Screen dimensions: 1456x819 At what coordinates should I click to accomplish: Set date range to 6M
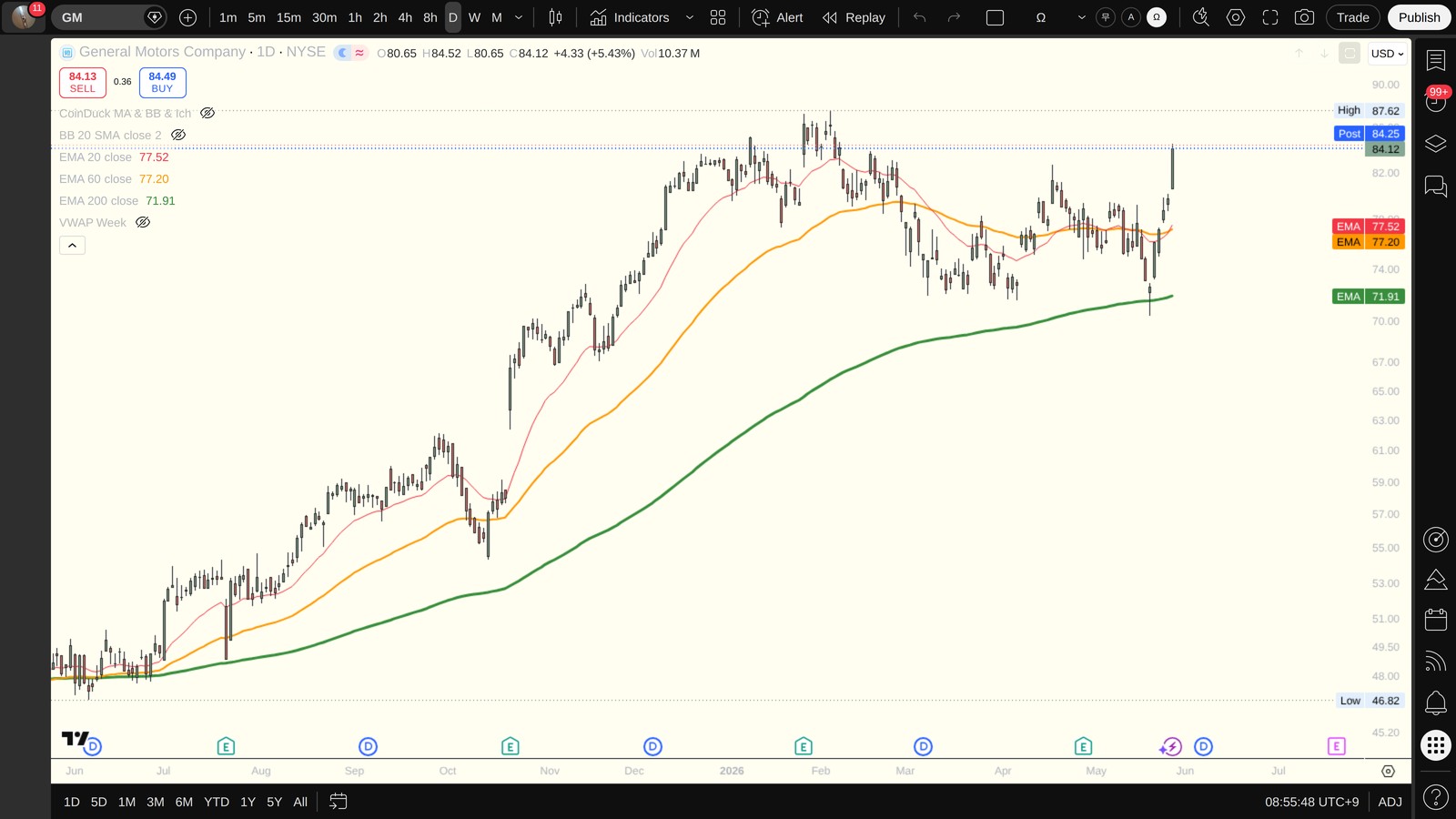pos(184,802)
